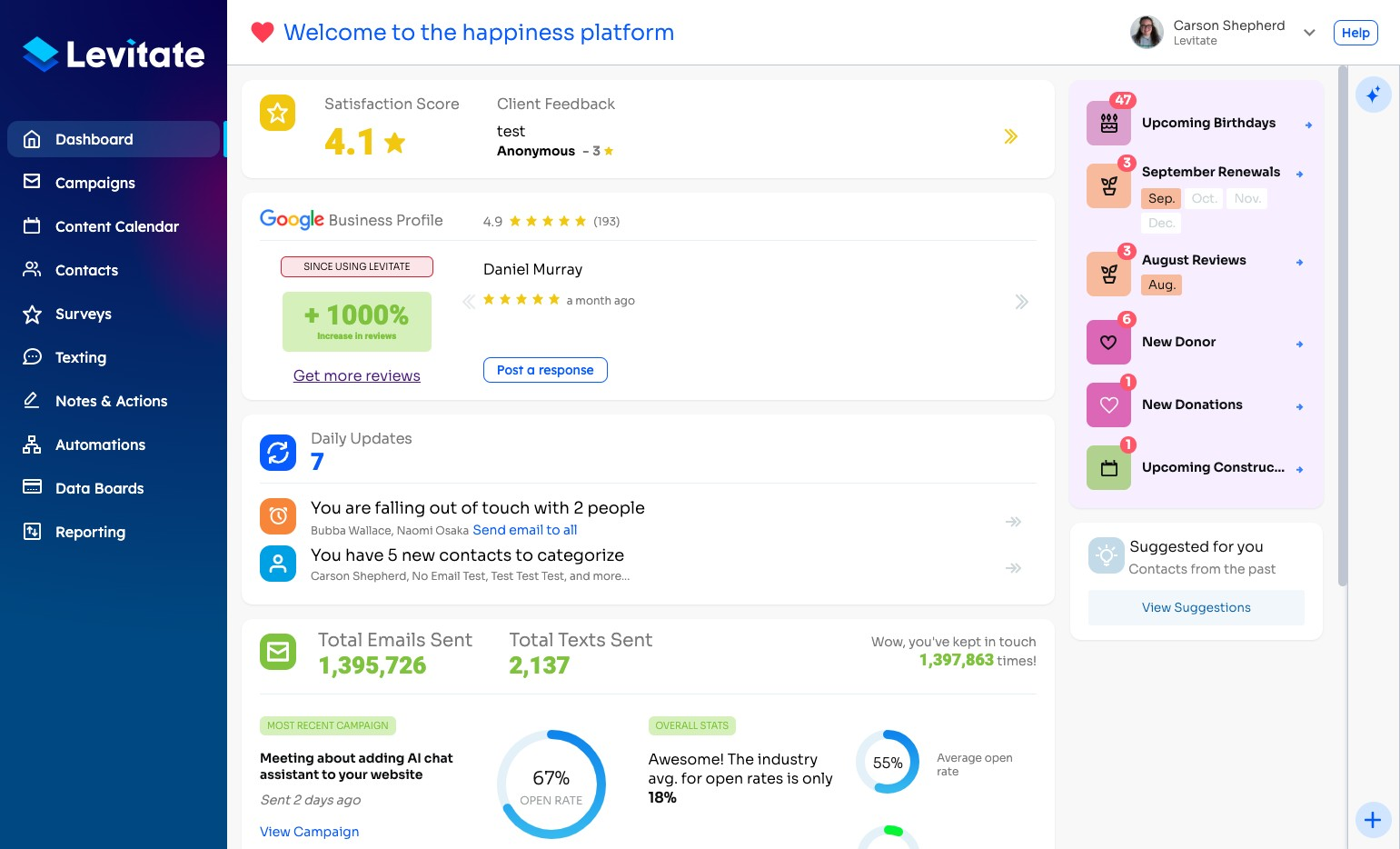Image resolution: width=1400 pixels, height=849 pixels.
Task: Click the Help button
Action: 1355,33
